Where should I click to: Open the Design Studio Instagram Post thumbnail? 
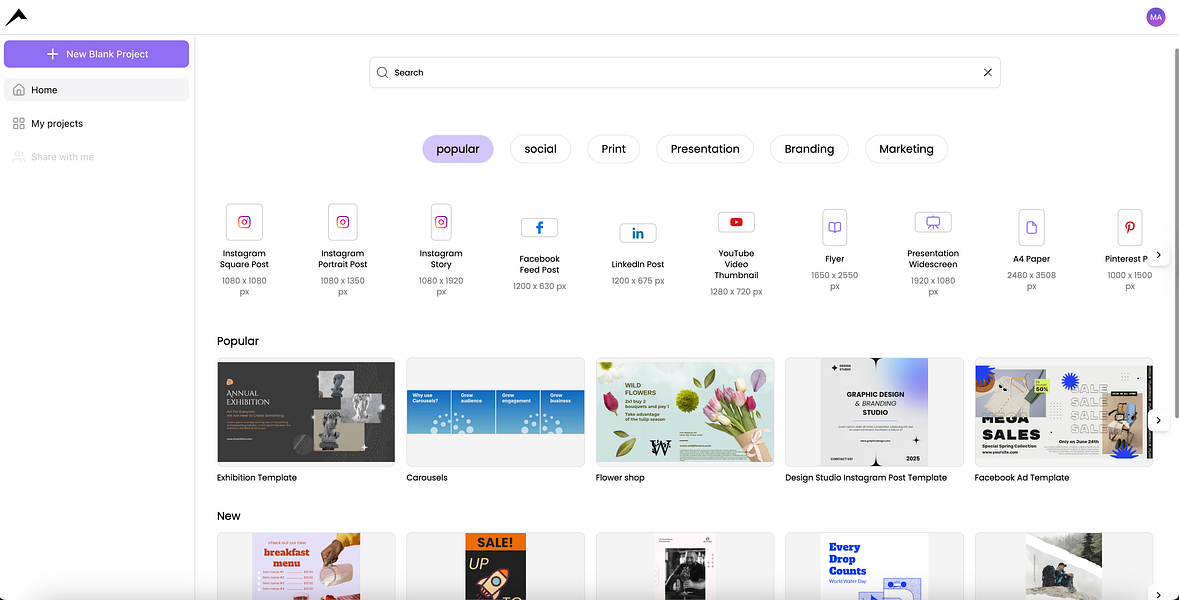tap(874, 412)
